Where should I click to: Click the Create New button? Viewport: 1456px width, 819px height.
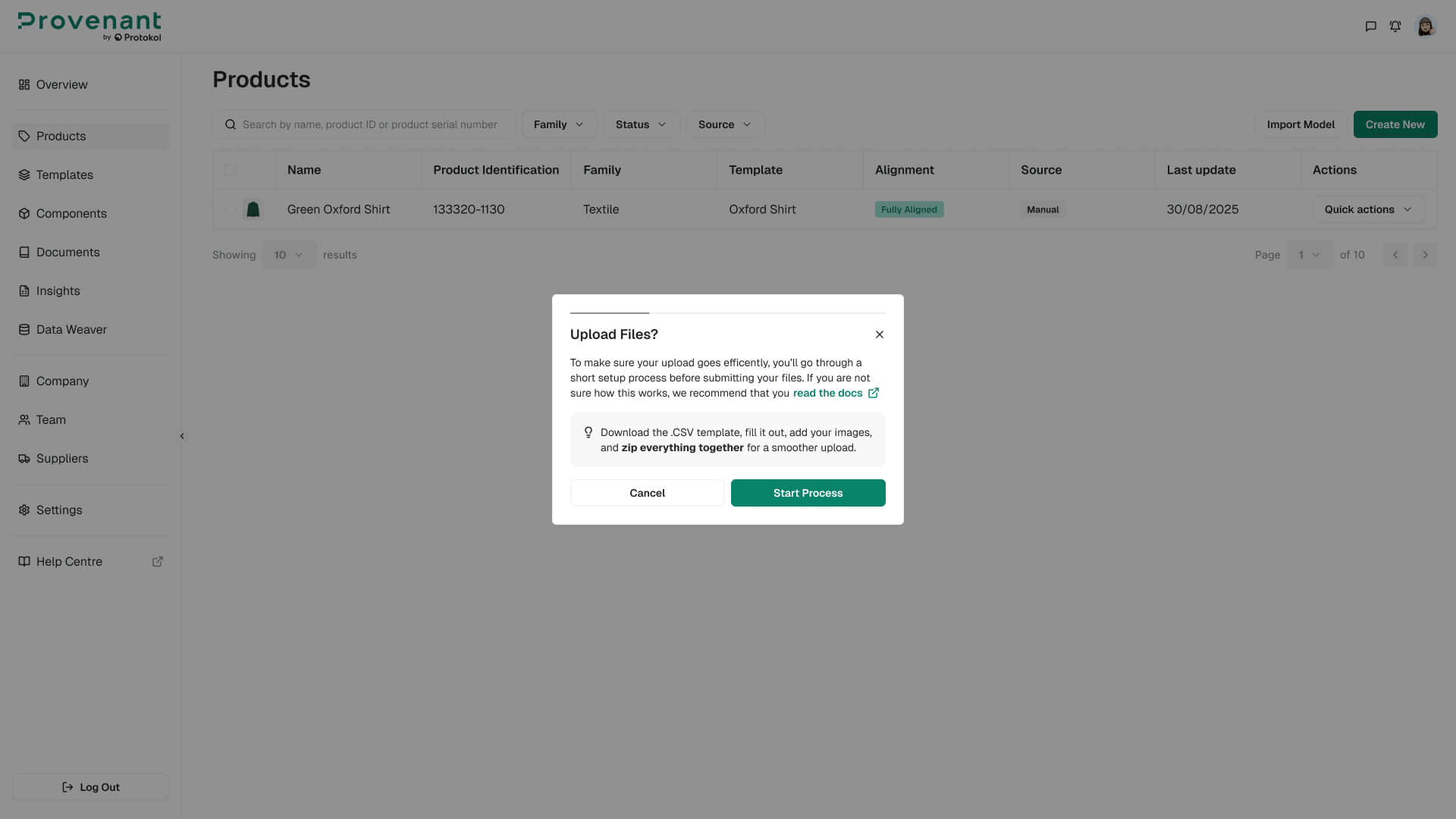coord(1395,124)
